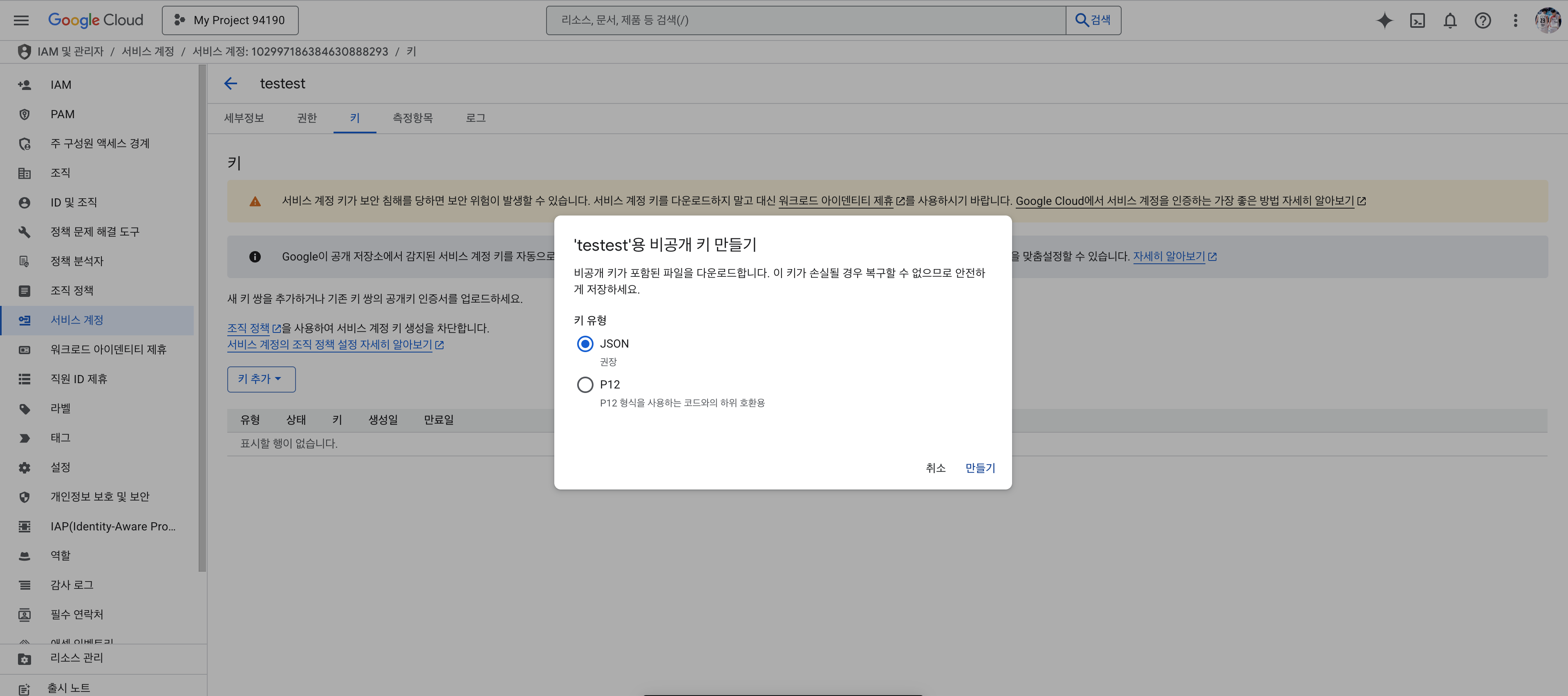This screenshot has height=696, width=1568.
Task: Click the sidebar vertical scrollbar
Action: [202, 317]
